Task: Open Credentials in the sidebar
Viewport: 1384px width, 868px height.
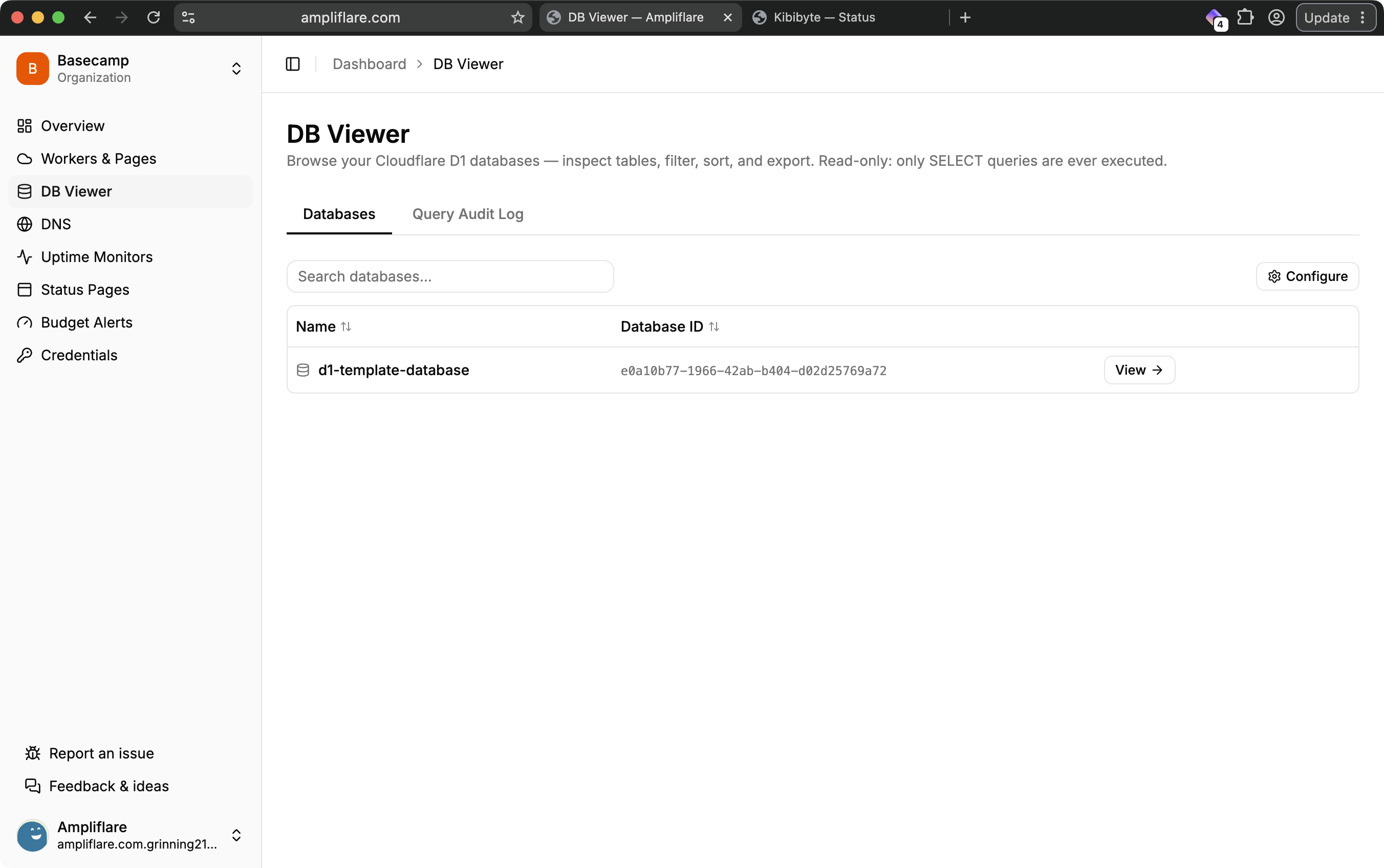Action: [131, 355]
